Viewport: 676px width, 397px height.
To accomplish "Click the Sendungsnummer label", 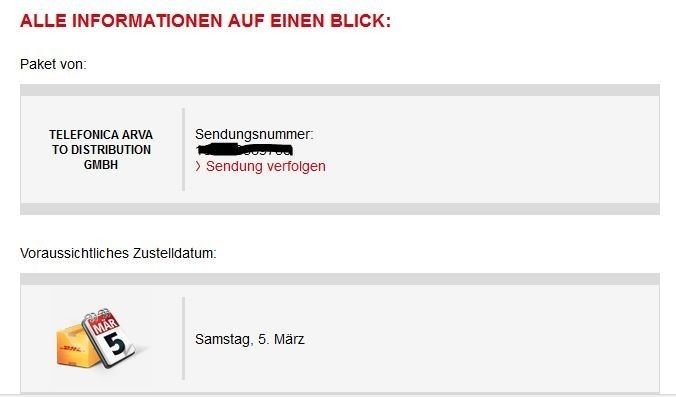I will point(254,134).
